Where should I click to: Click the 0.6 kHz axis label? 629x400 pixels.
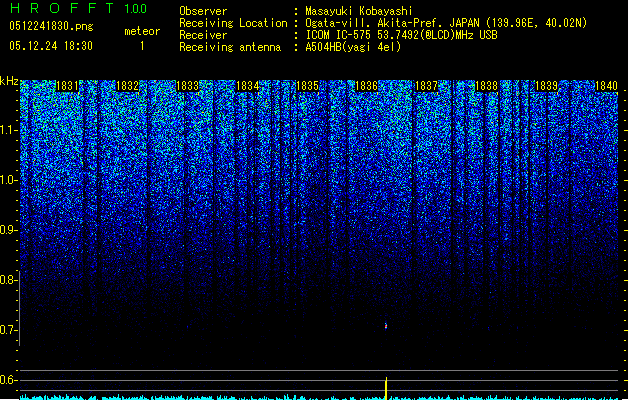click(x=9, y=380)
